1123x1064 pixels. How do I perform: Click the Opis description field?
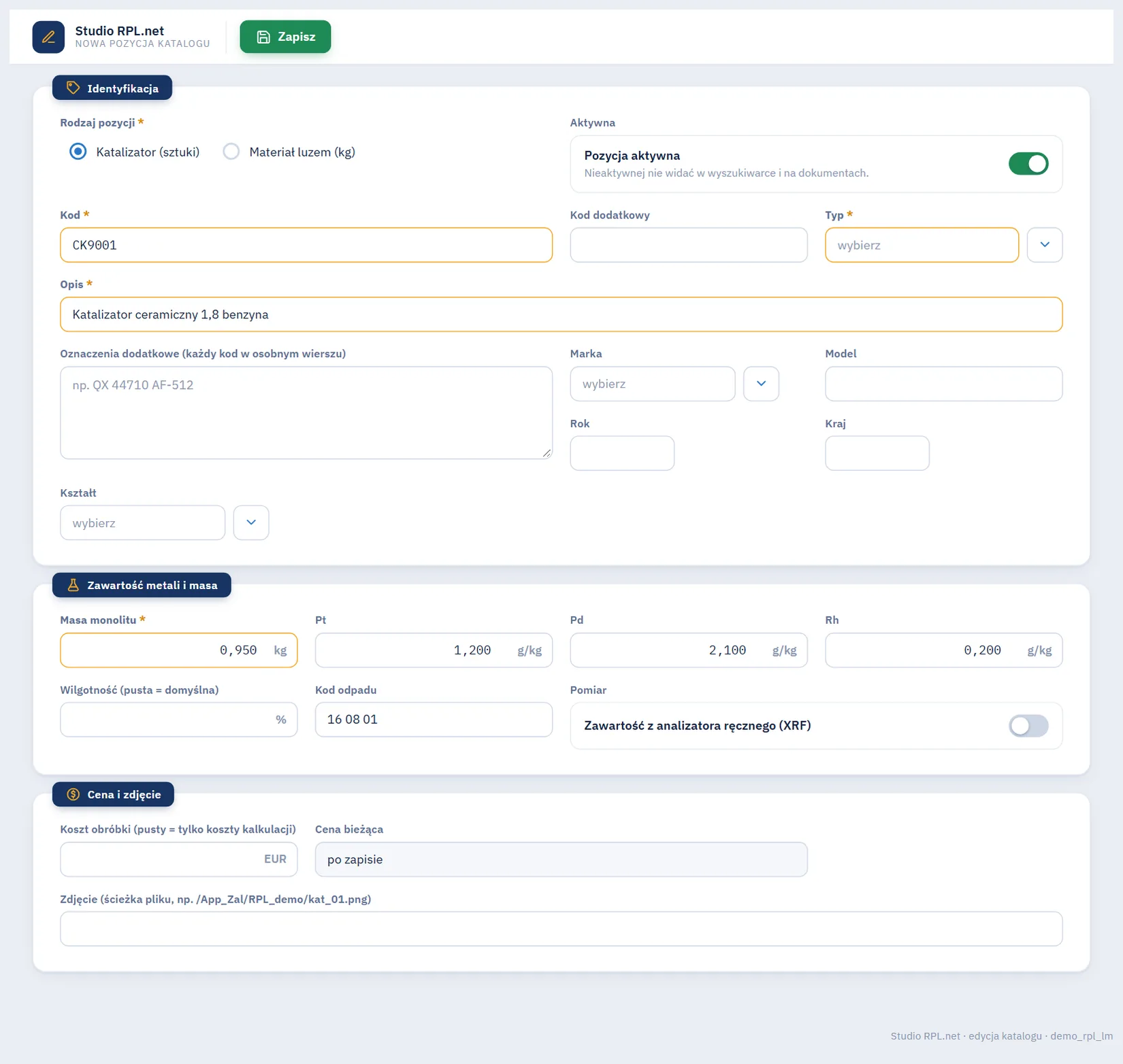pyautogui.click(x=561, y=314)
